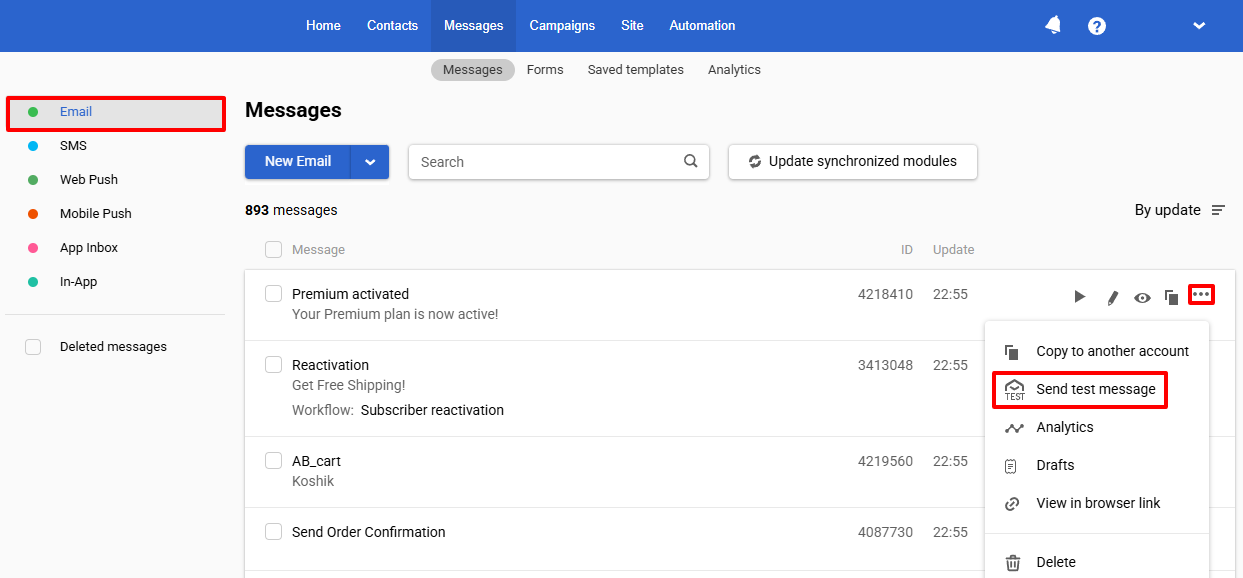This screenshot has height=578, width=1243.
Task: Open the By update sort icon
Action: [1218, 210]
